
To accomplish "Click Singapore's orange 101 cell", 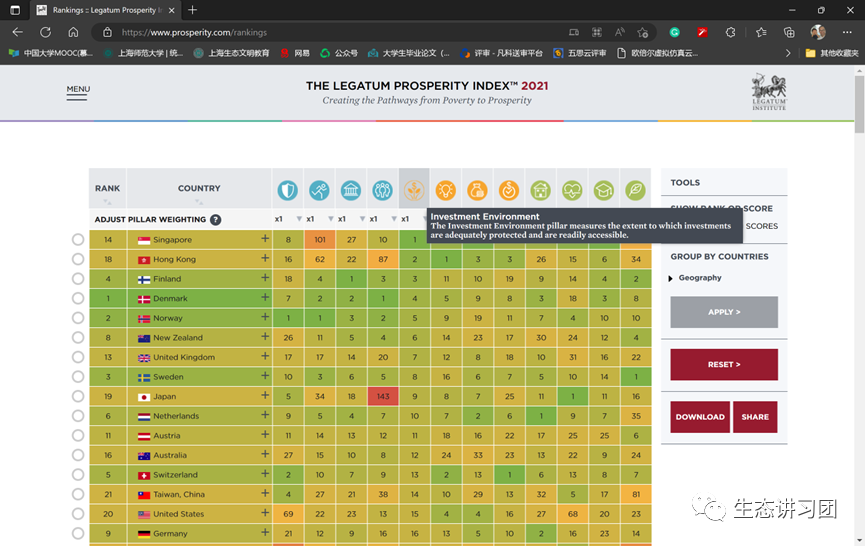I will (319, 239).
